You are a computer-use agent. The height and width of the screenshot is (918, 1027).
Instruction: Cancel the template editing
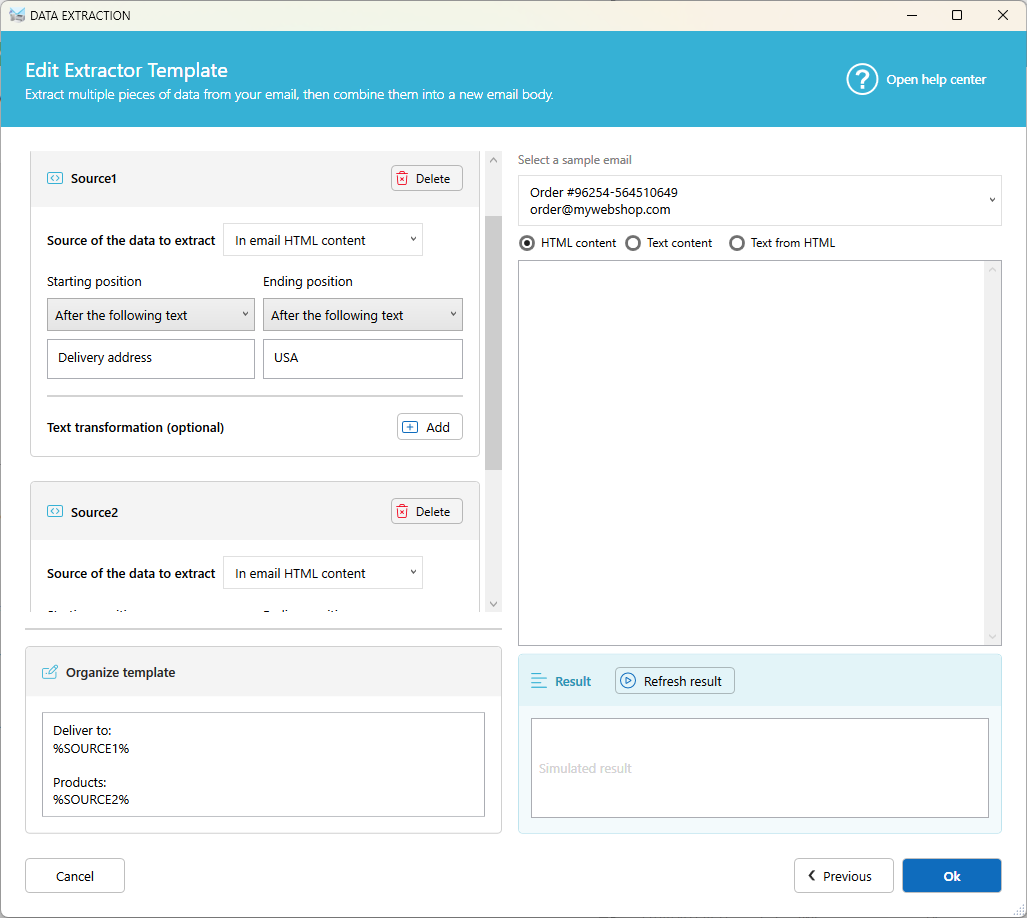coord(75,876)
